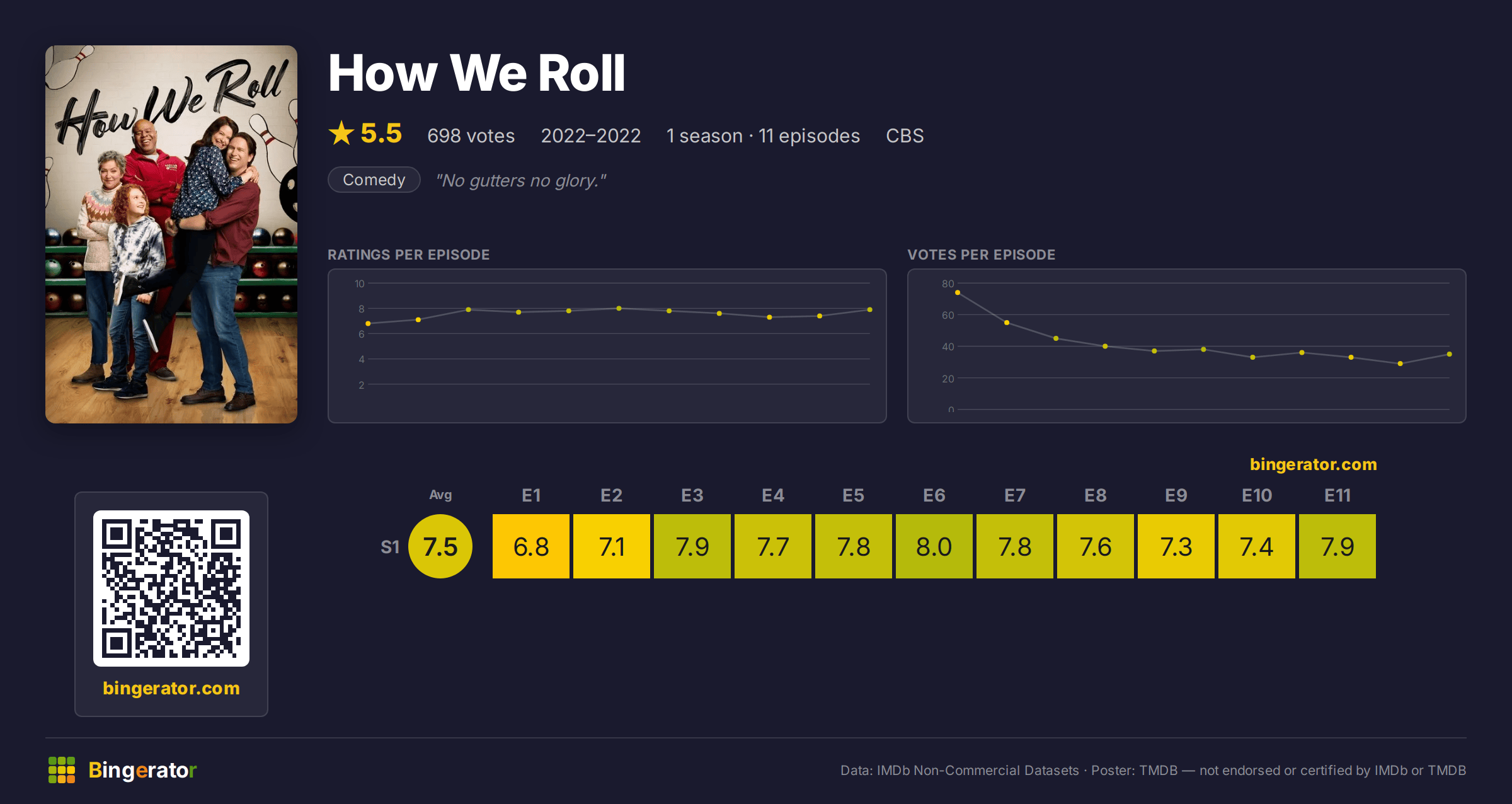
Task: Select the E6 rating tile 8.0
Action: tap(934, 546)
